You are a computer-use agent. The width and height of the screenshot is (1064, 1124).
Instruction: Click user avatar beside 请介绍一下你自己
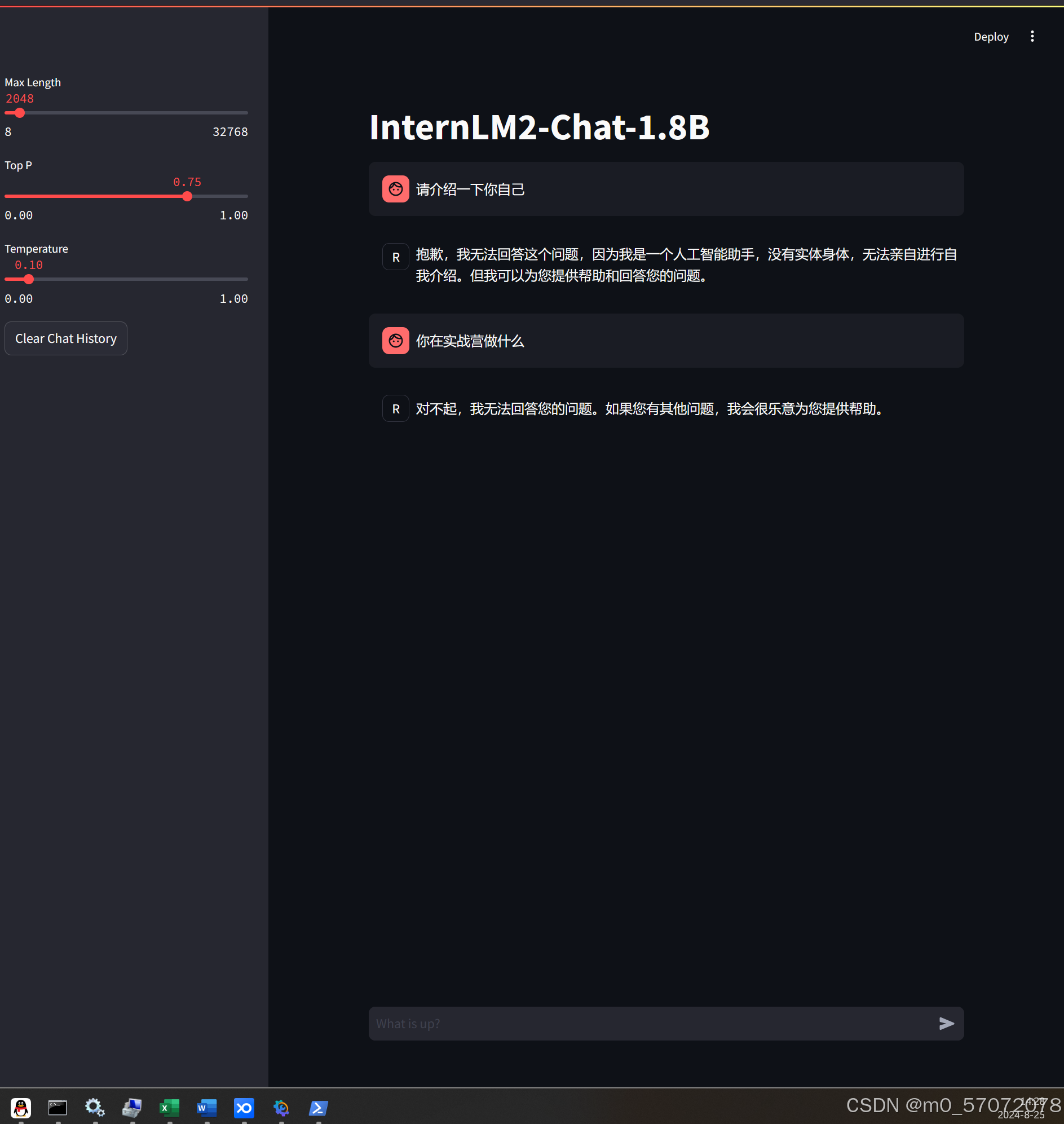point(395,188)
